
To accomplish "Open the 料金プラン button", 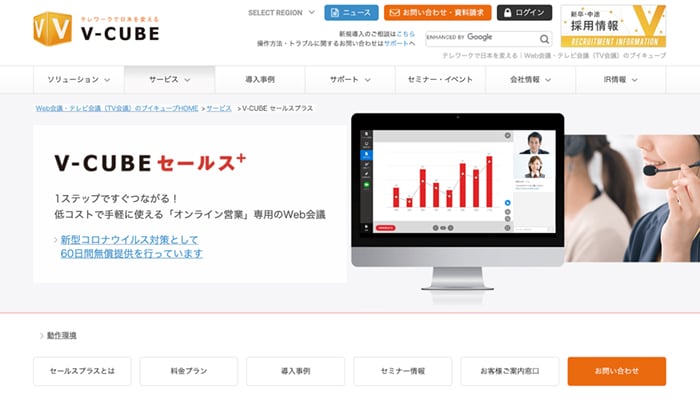I will pos(189,371).
